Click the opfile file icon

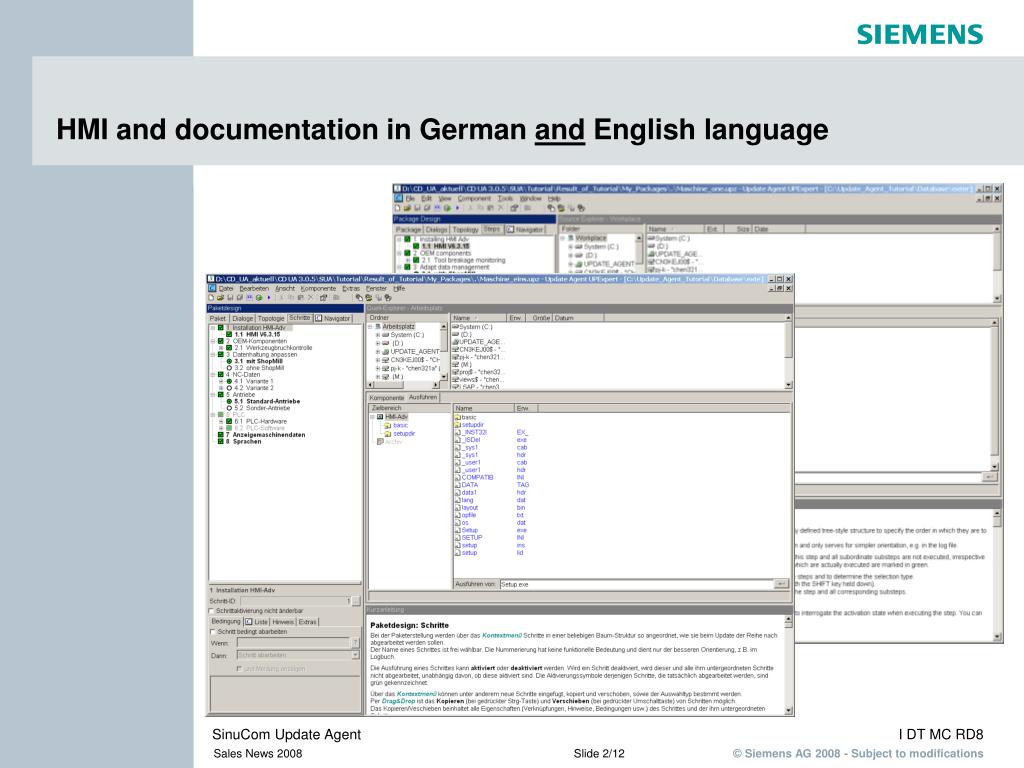pos(458,515)
